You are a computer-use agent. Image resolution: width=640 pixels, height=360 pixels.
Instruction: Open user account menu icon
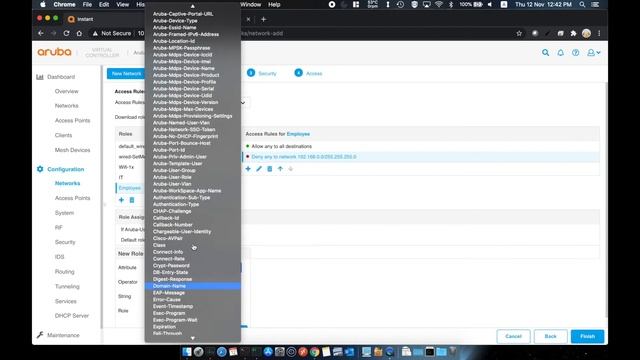pos(593,52)
